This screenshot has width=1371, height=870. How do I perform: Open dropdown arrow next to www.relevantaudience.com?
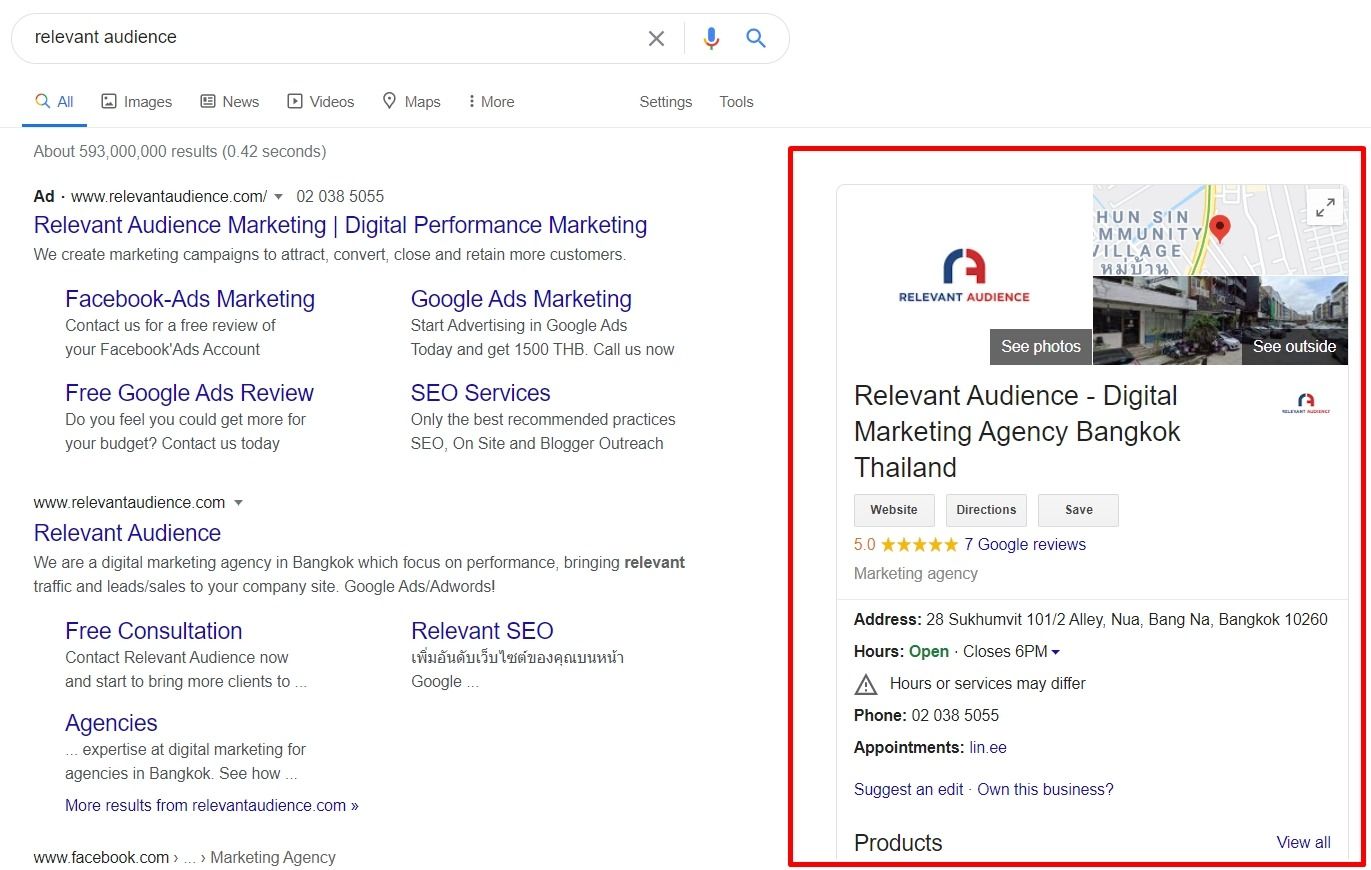tap(238, 503)
